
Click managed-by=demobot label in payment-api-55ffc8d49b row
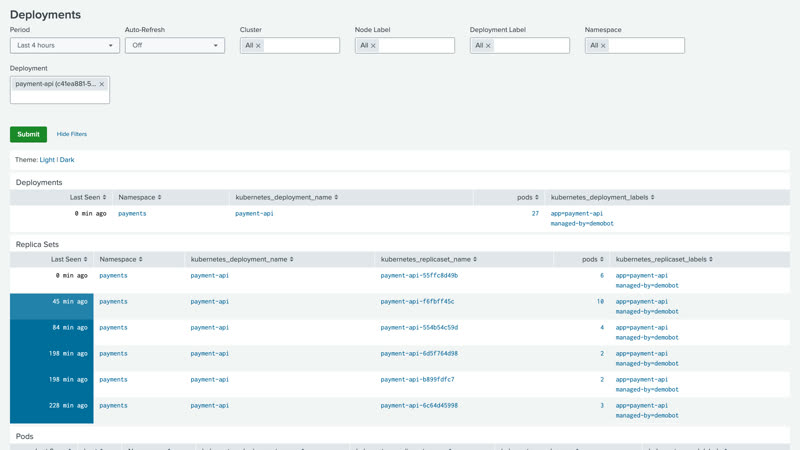click(647, 286)
